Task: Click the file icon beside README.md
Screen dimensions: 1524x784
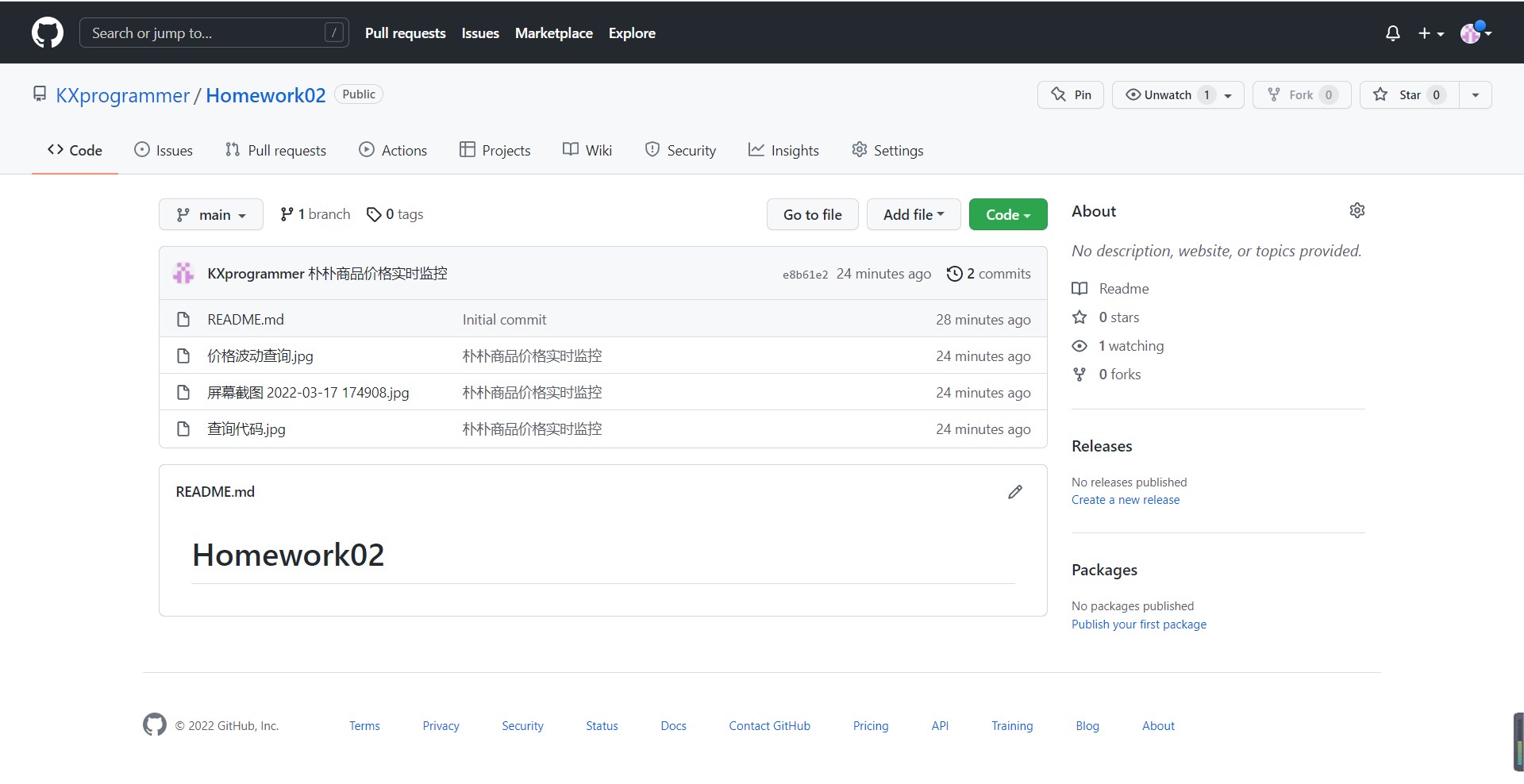Action: pos(183,319)
